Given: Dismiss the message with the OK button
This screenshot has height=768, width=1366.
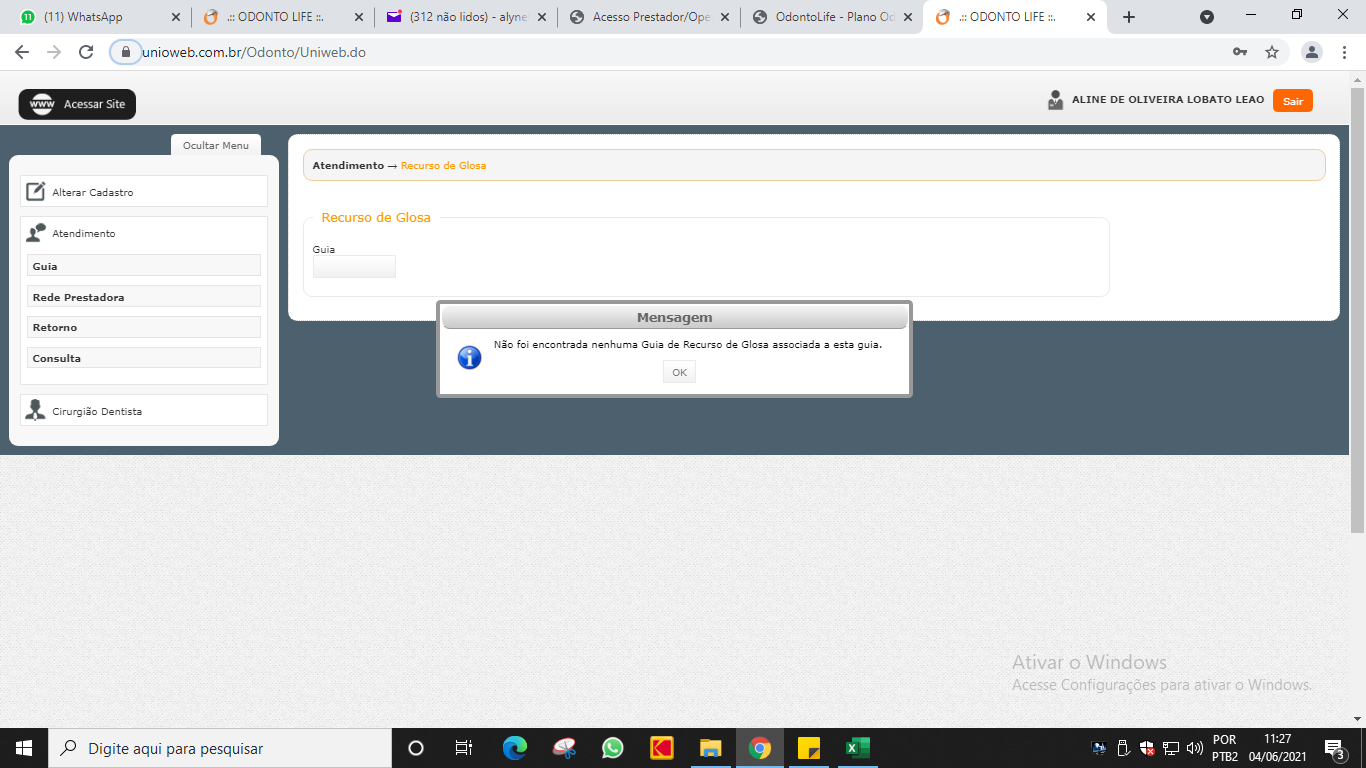Looking at the screenshot, I should click(679, 372).
